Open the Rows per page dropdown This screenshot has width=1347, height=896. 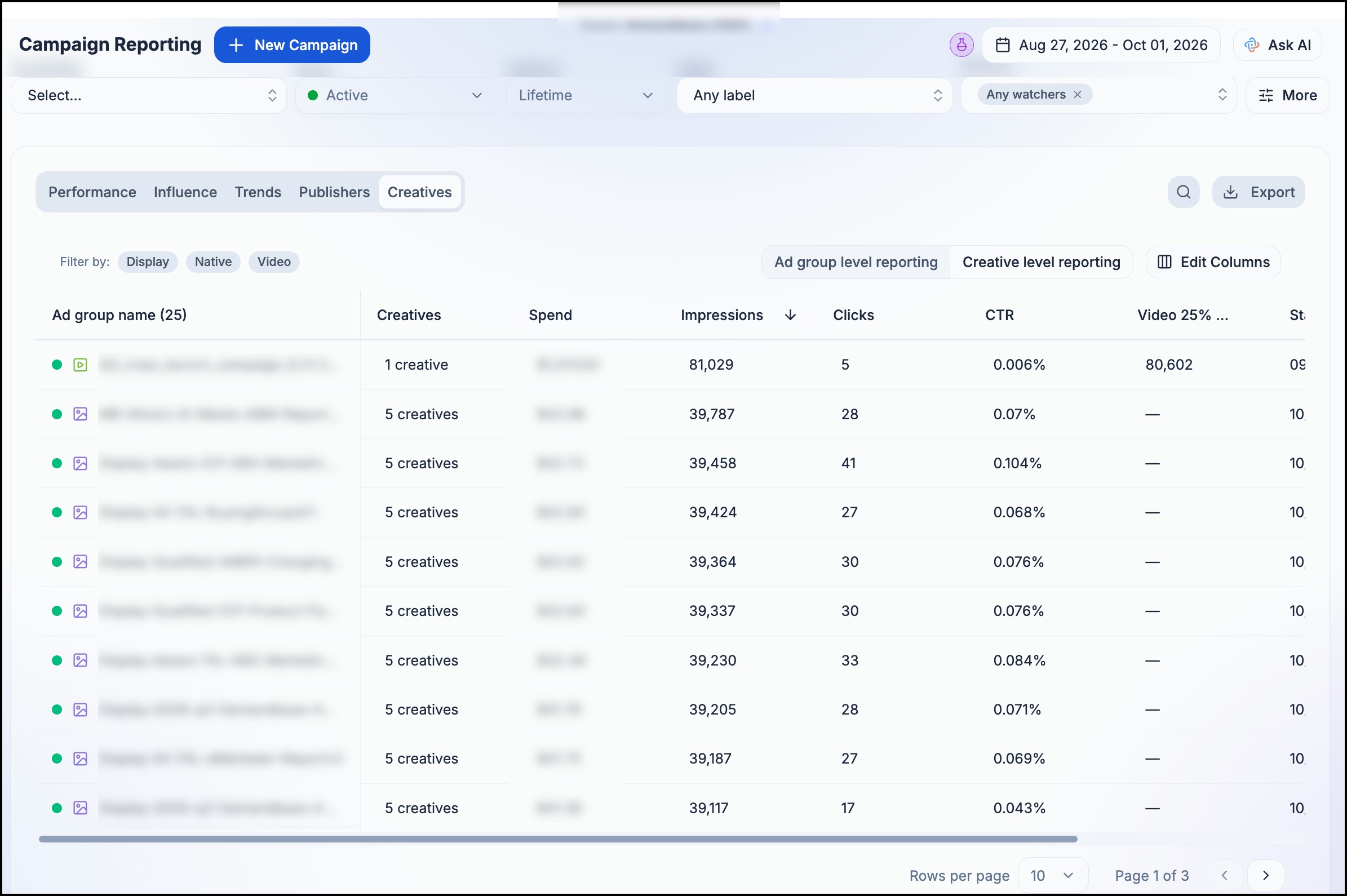[x=1053, y=875]
